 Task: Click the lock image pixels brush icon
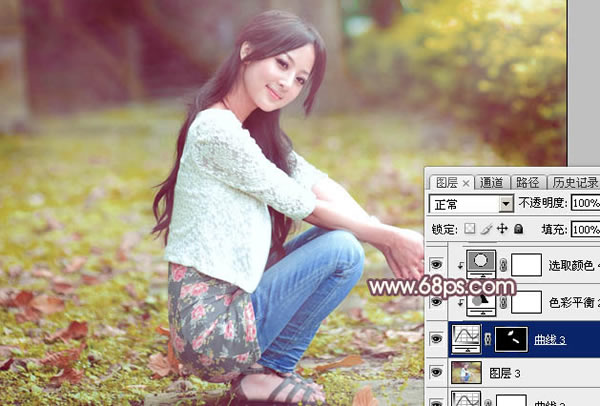click(x=486, y=229)
